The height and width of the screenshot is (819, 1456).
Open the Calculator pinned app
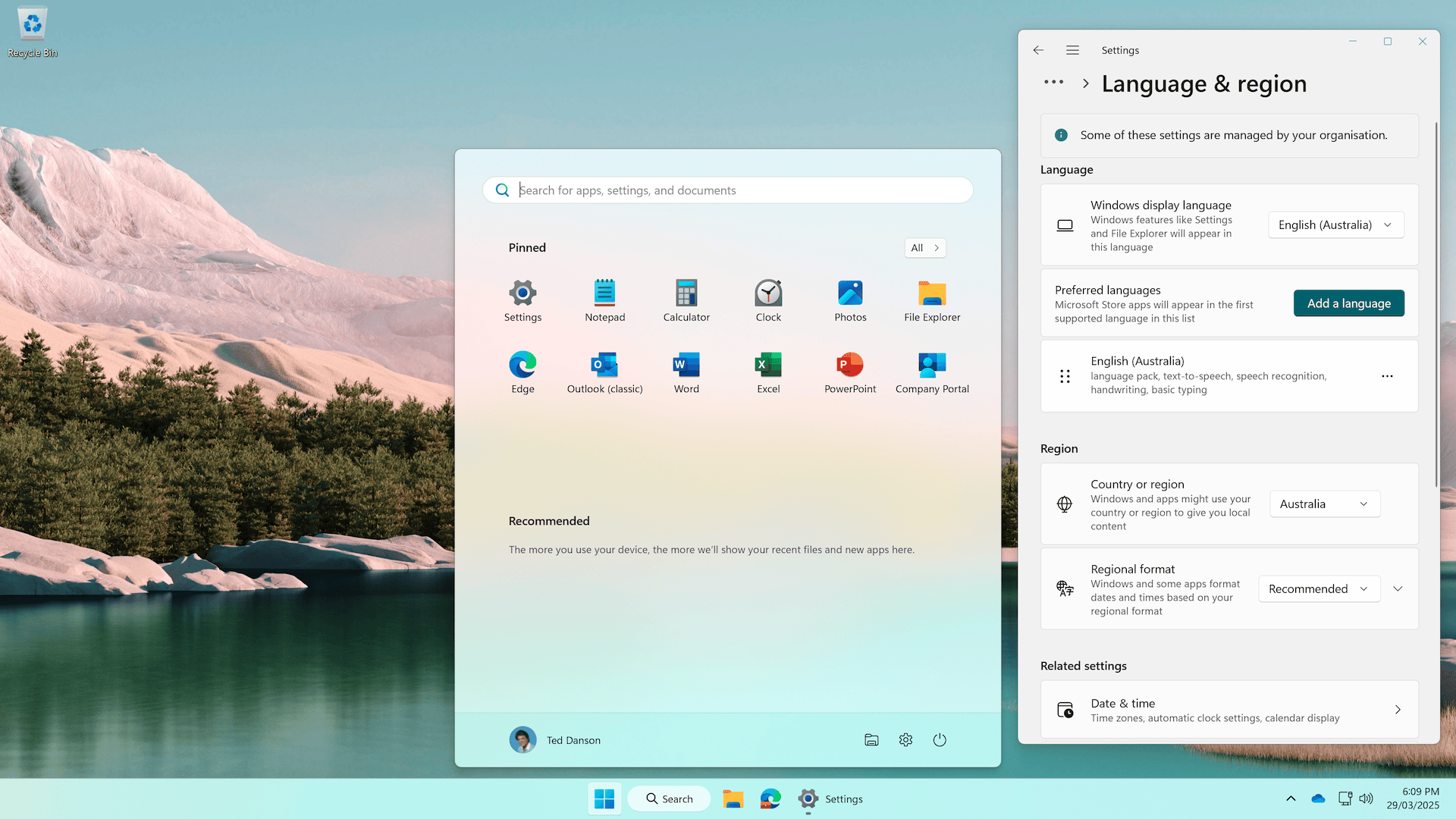[686, 301]
